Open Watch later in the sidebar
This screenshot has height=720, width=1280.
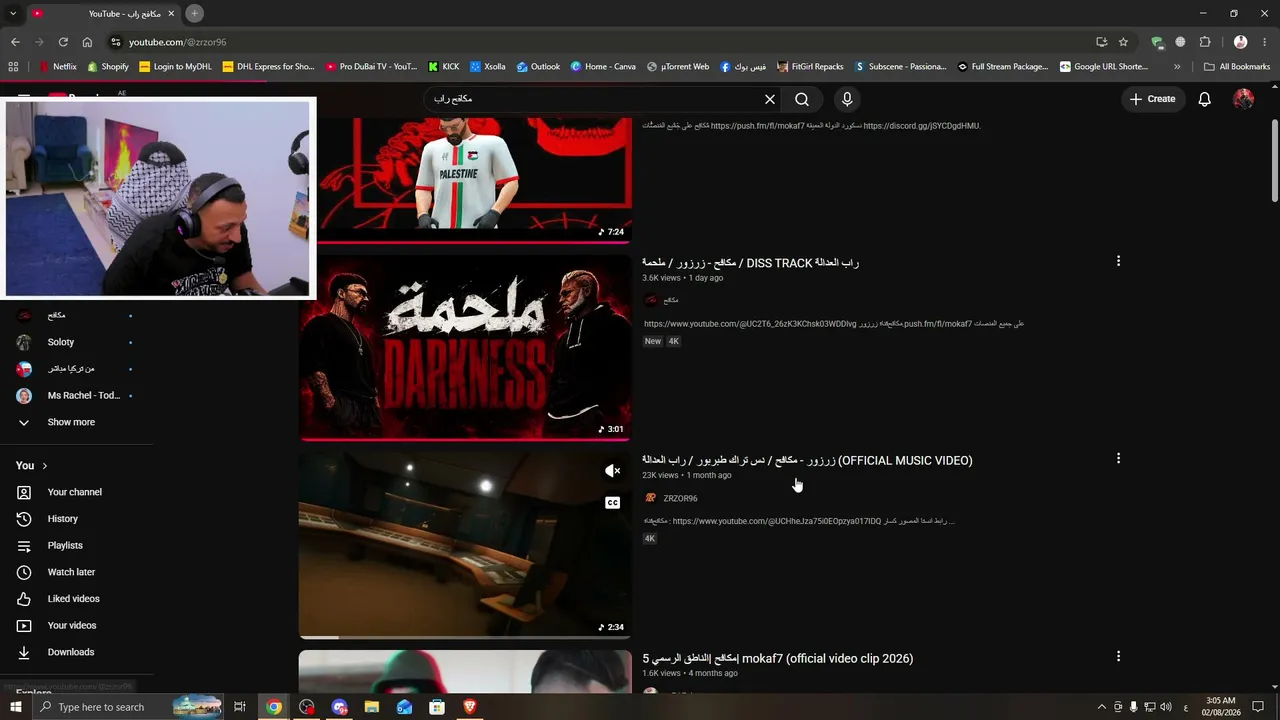(x=71, y=572)
